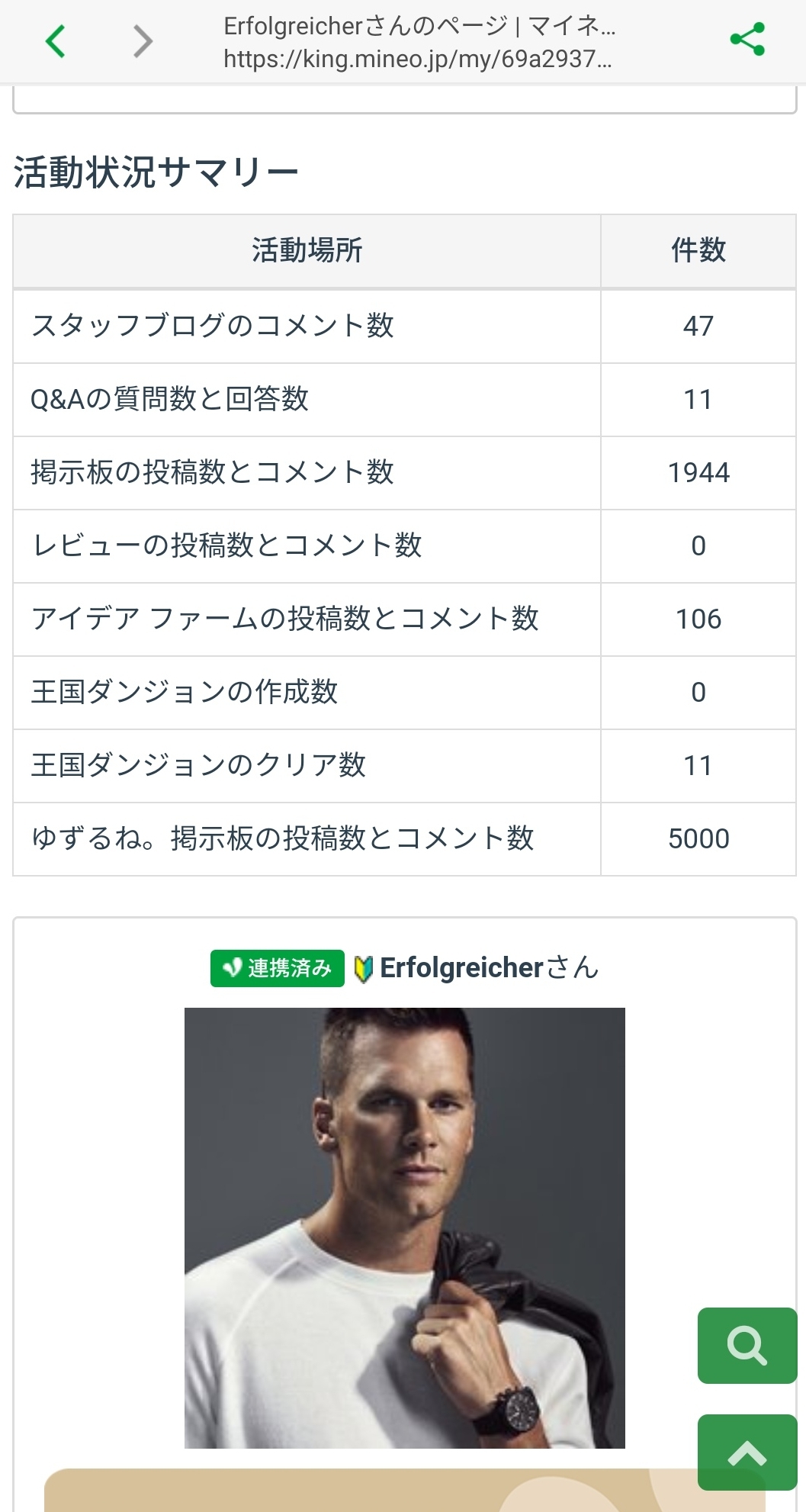Tap アイデア ファーム row label
This screenshot has width=806, height=1512.
pos(284,619)
